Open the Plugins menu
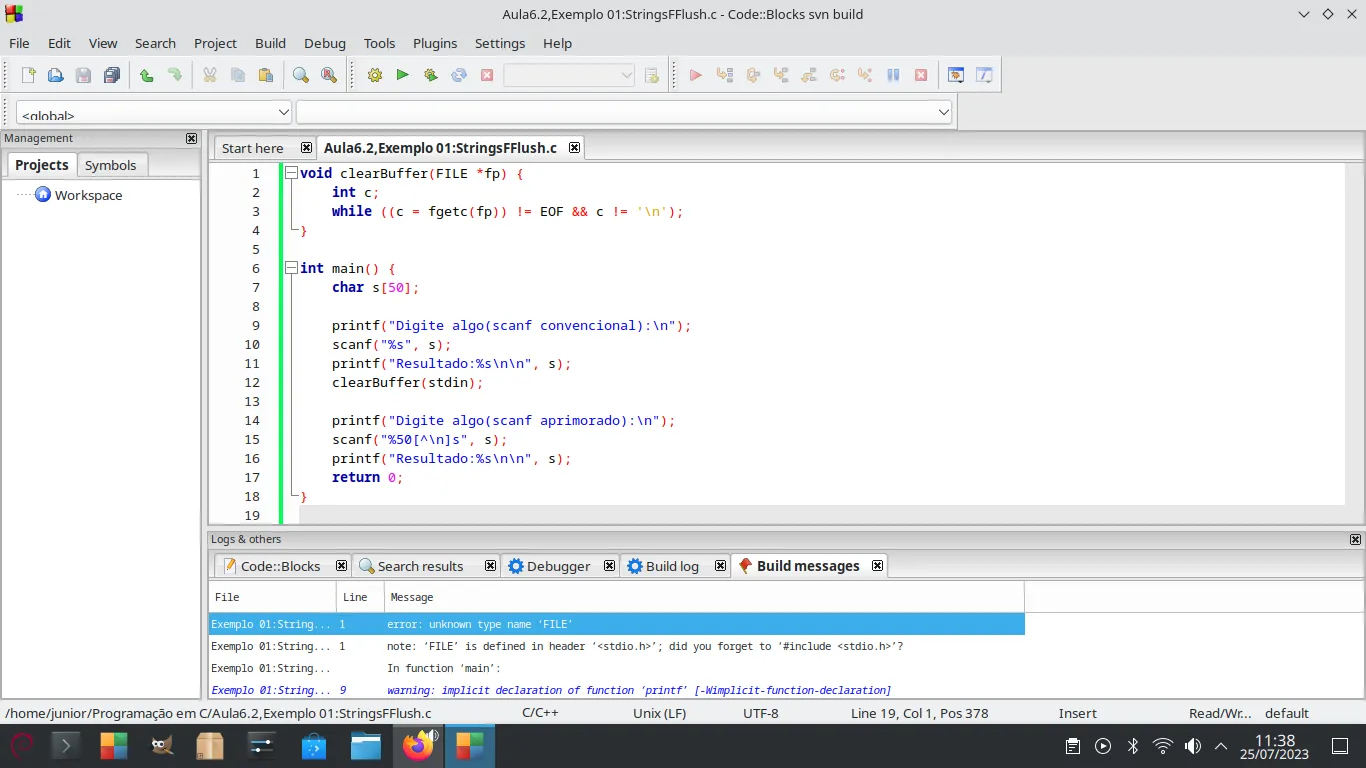The image size is (1366, 768). coord(435,43)
